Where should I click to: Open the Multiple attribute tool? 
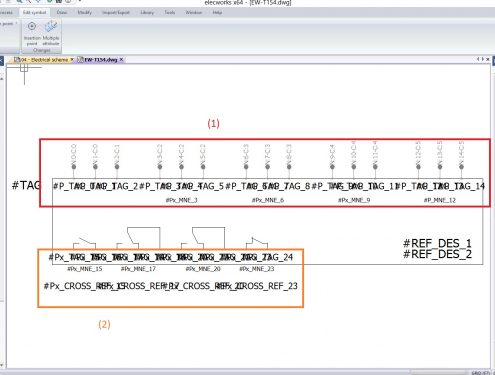(51, 33)
